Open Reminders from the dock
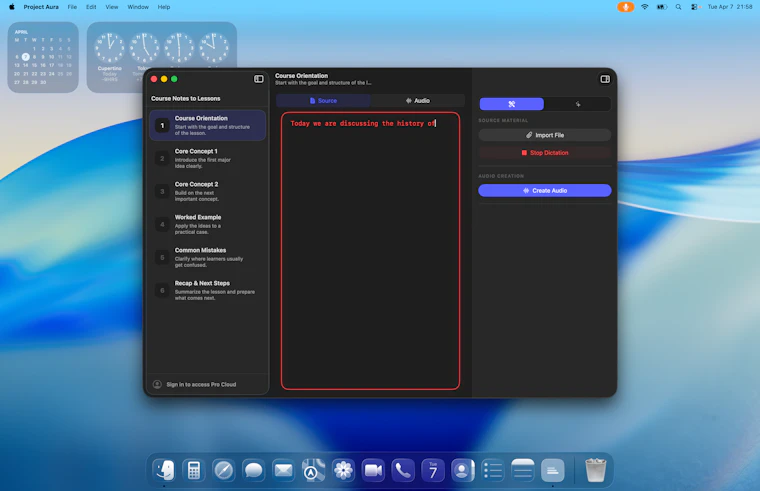 tap(493, 470)
